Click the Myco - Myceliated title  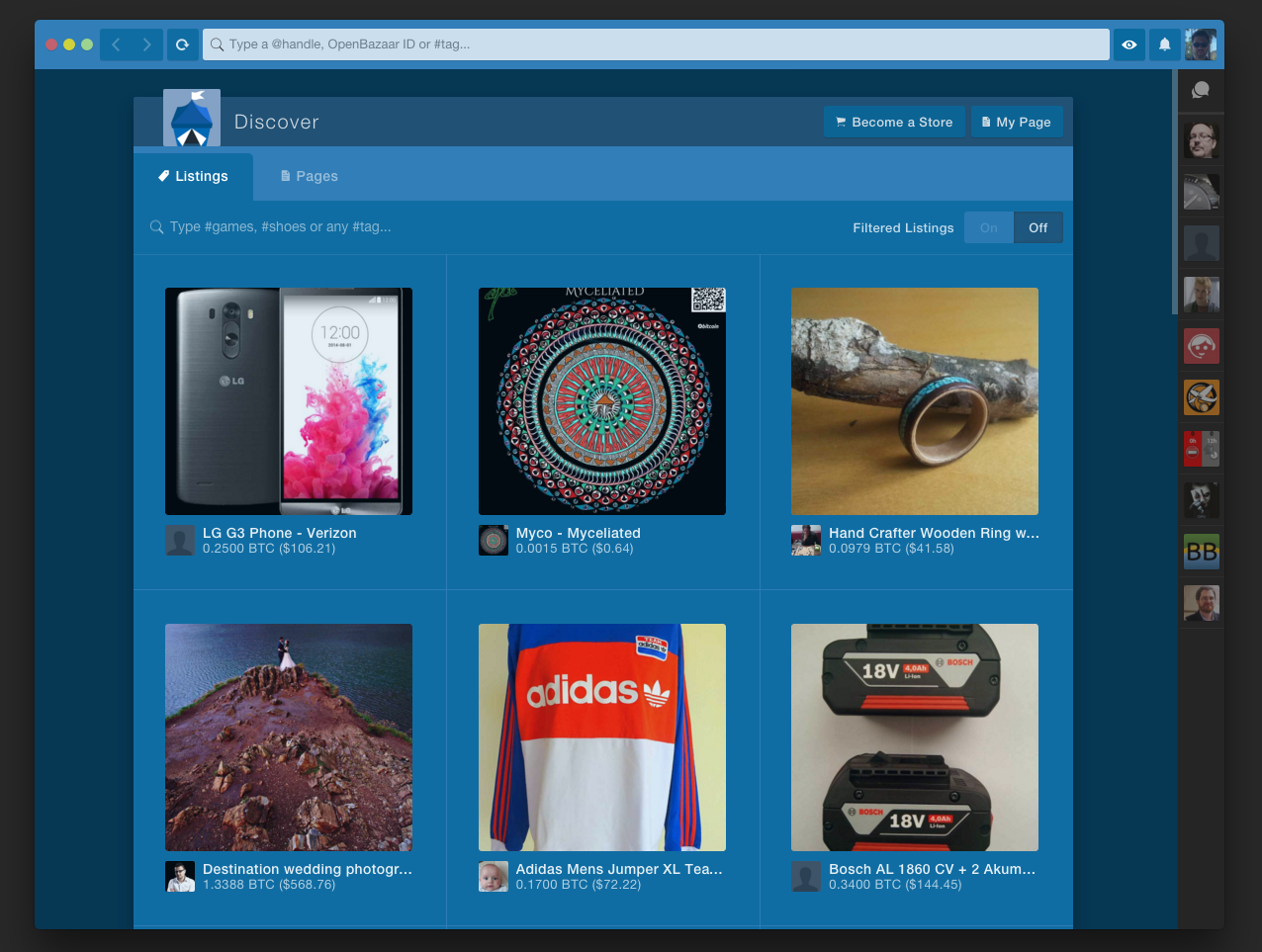point(579,533)
